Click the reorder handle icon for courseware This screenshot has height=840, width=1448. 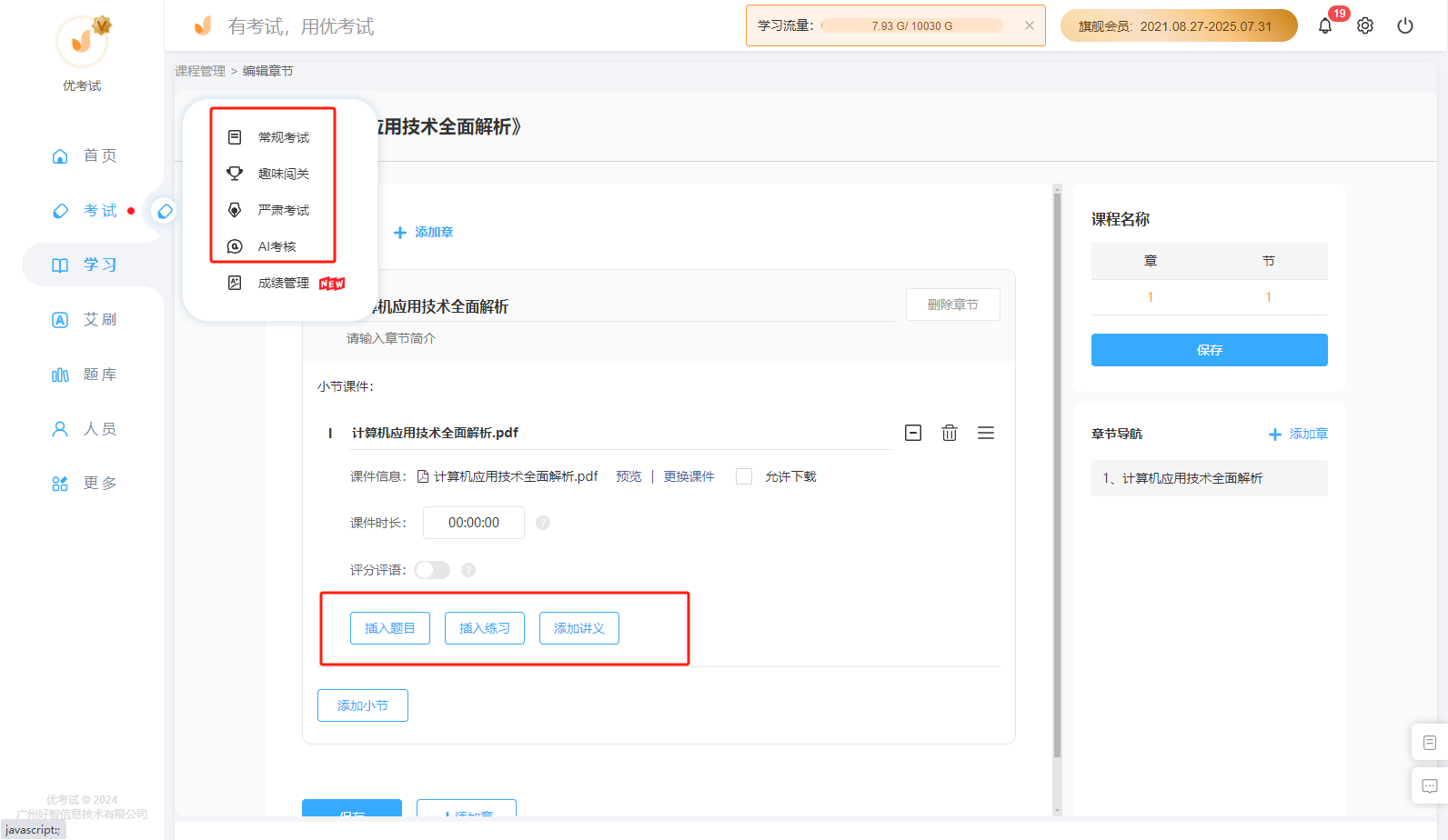(986, 433)
